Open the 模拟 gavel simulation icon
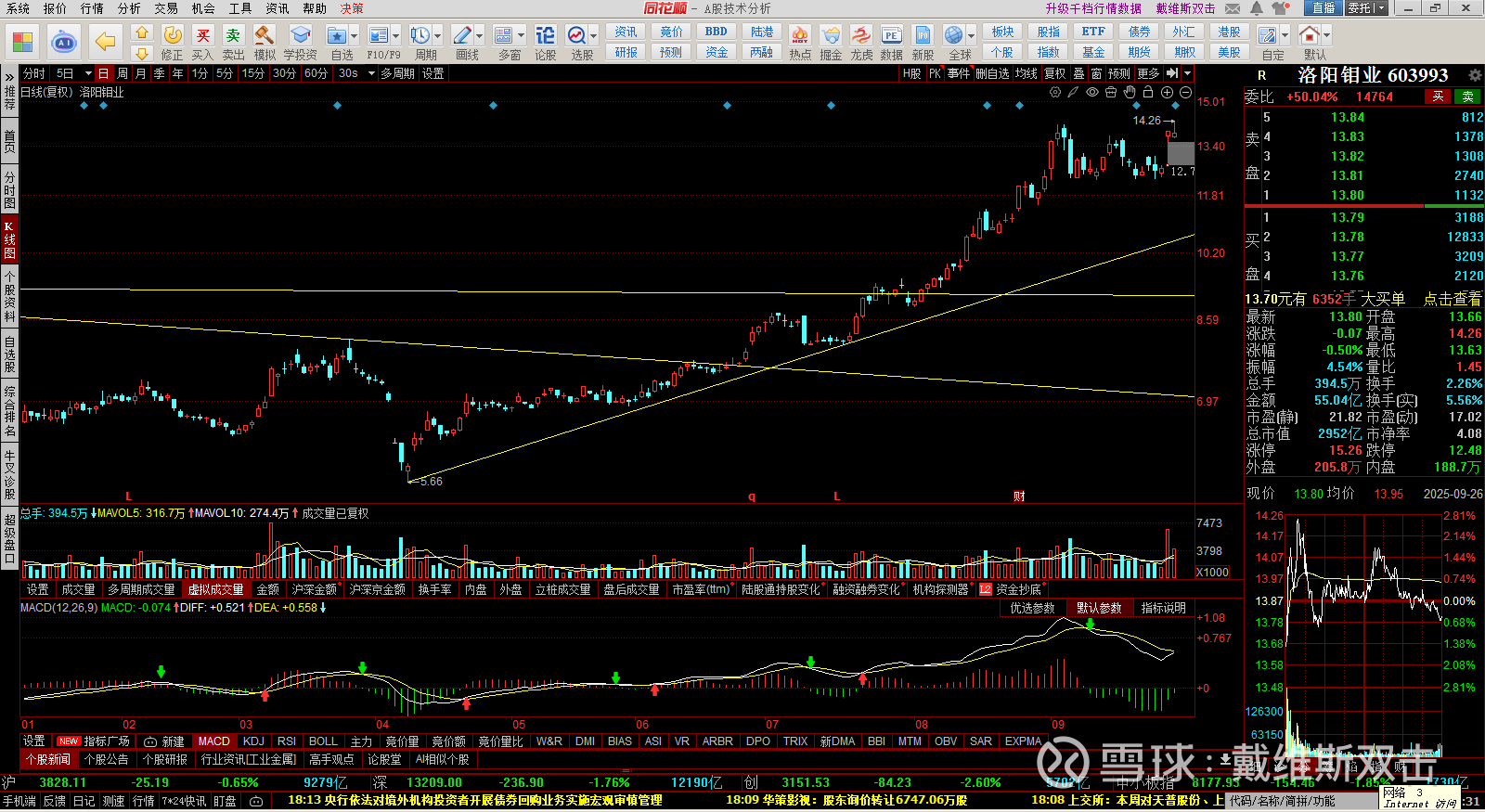Image resolution: width=1485 pixels, height=812 pixels. click(x=265, y=43)
